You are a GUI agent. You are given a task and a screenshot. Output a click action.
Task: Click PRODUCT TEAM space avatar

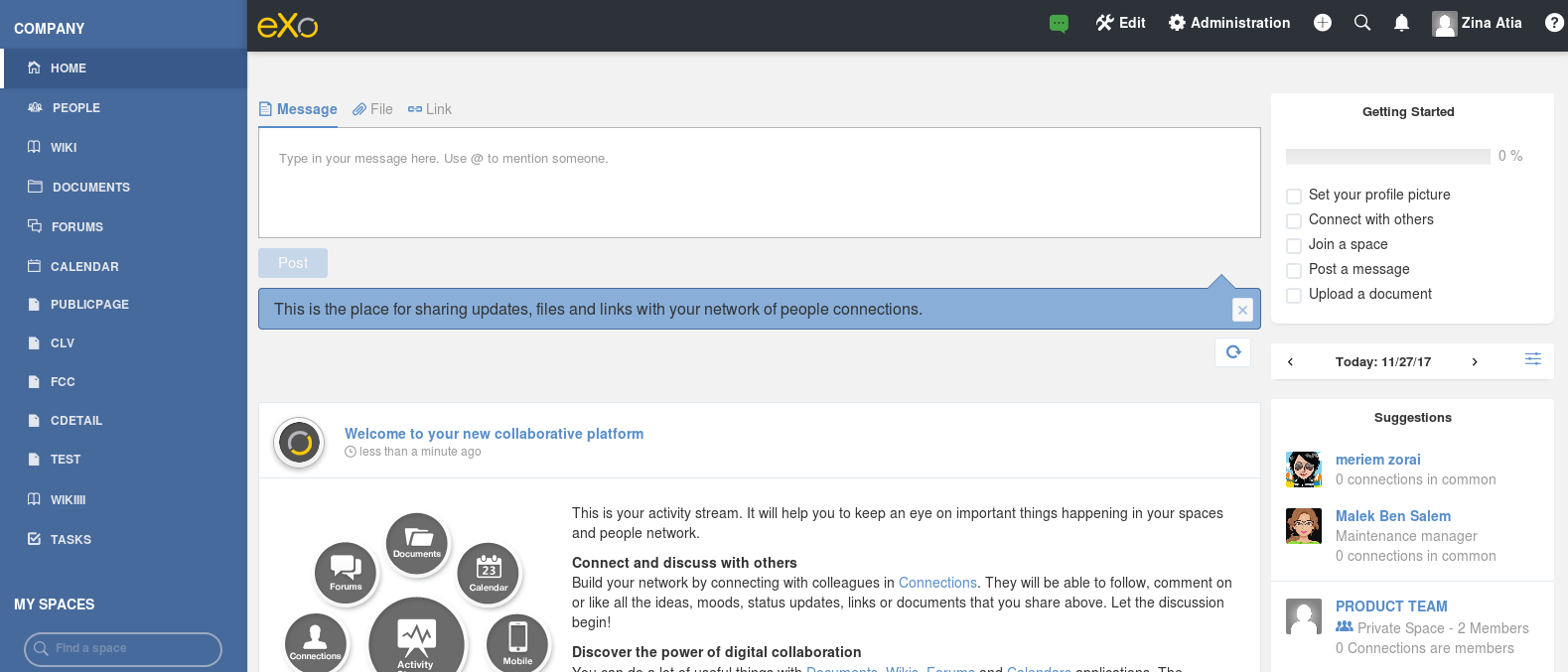point(1304,616)
